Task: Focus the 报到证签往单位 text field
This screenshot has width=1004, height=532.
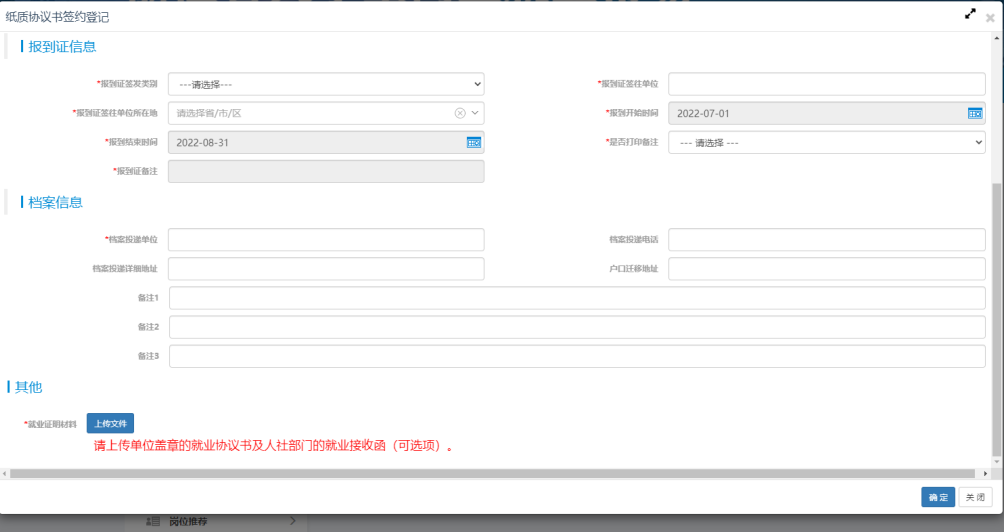Action: pos(826,84)
